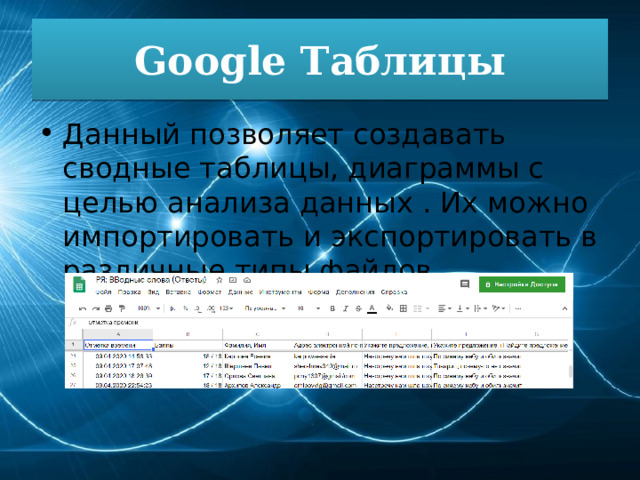Open the fill color bucket
The height and width of the screenshot is (480, 640).
coord(389,308)
